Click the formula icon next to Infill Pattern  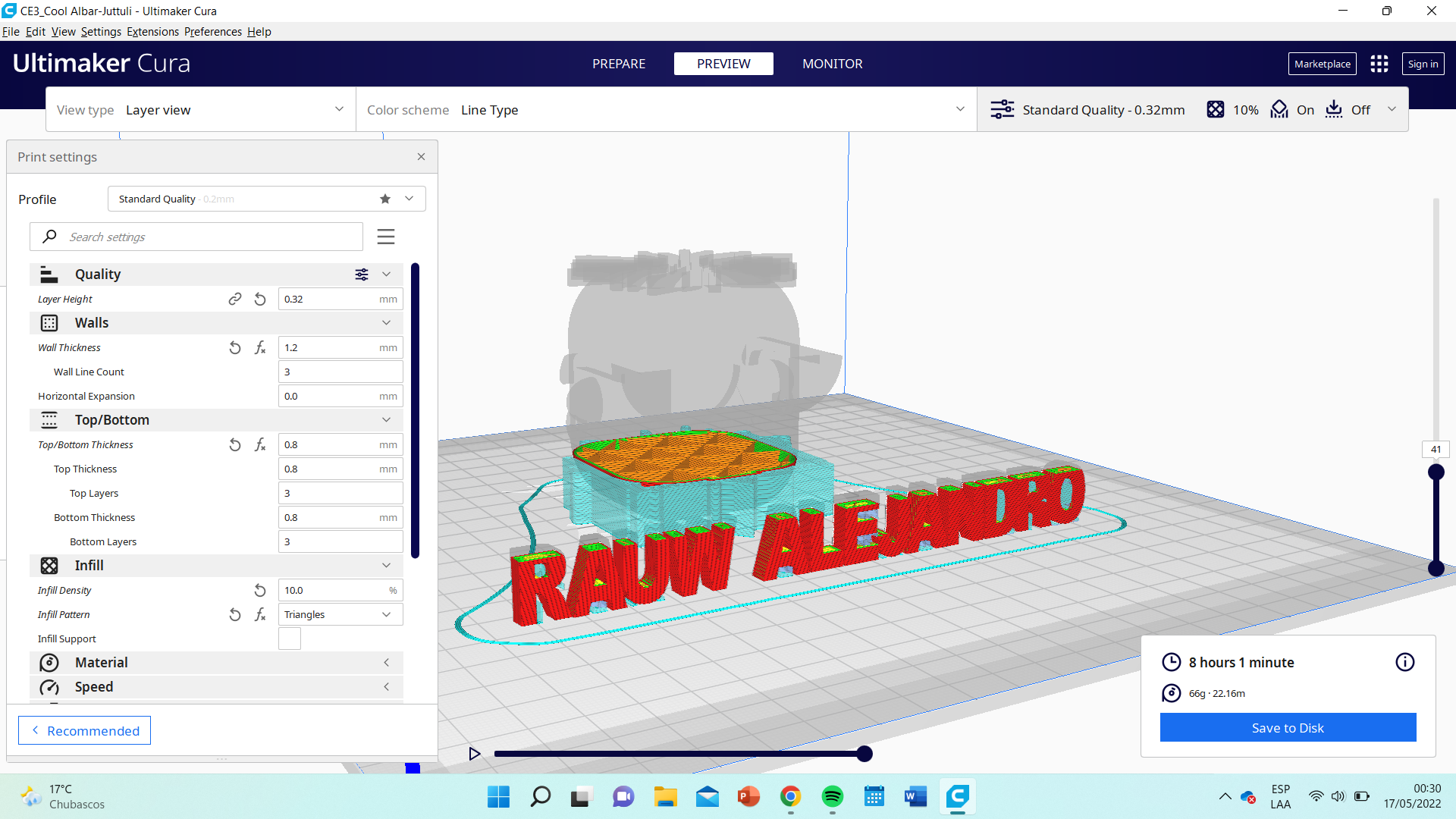tap(260, 614)
